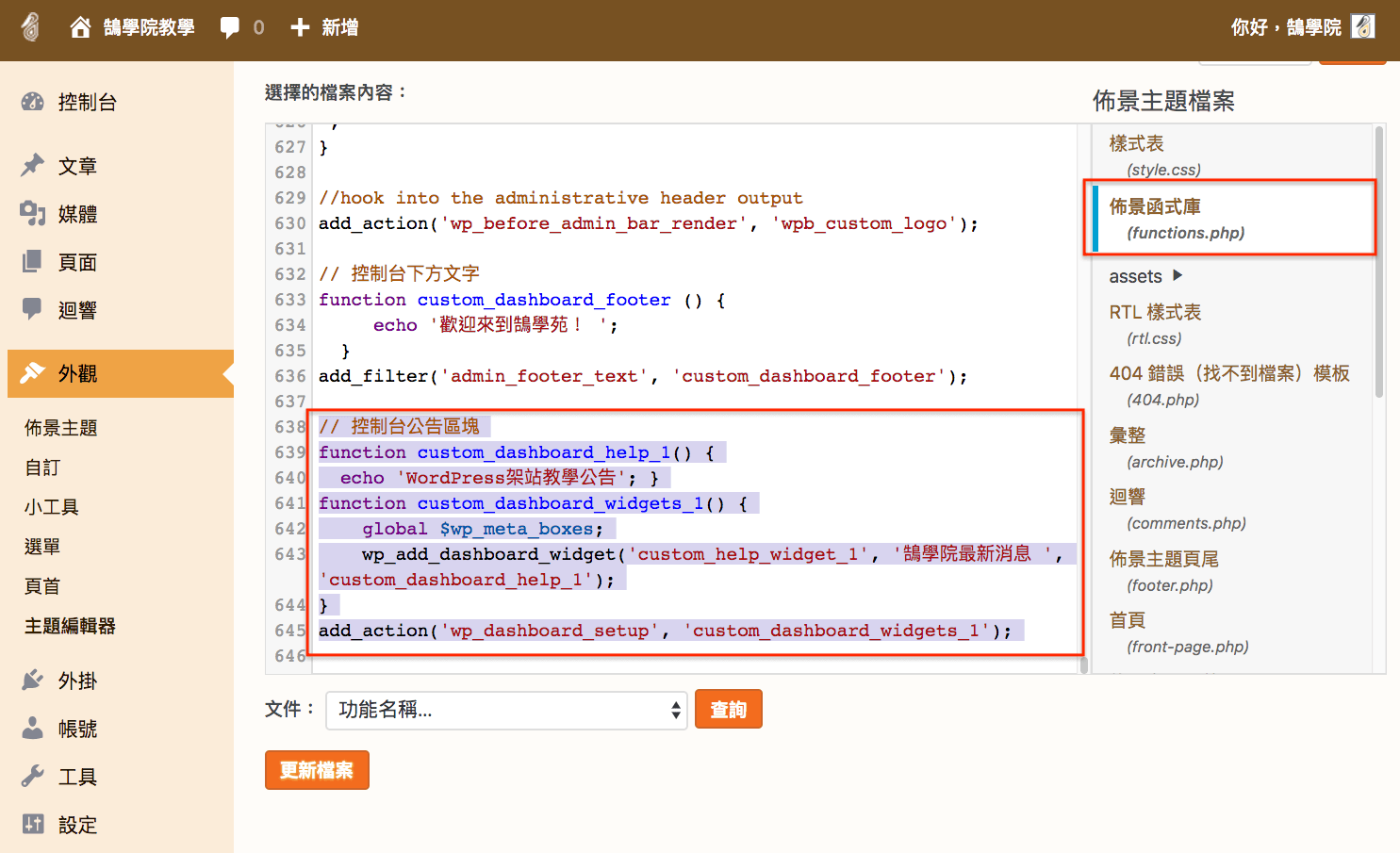Open the 你好，鵠學院 account menu
This screenshot has width=1400, height=853.
(1286, 27)
